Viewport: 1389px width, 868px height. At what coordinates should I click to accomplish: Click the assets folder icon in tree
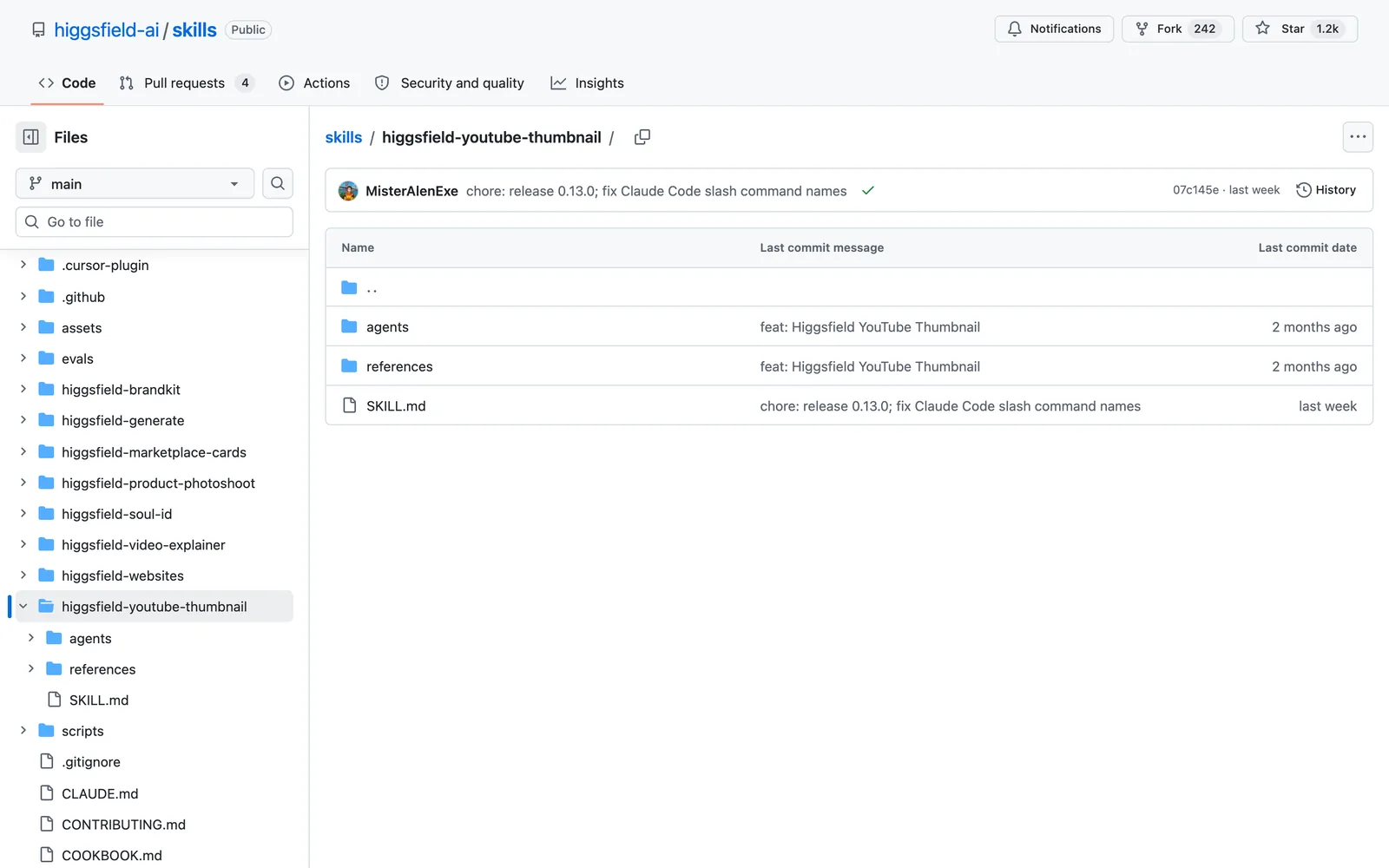pyautogui.click(x=47, y=327)
